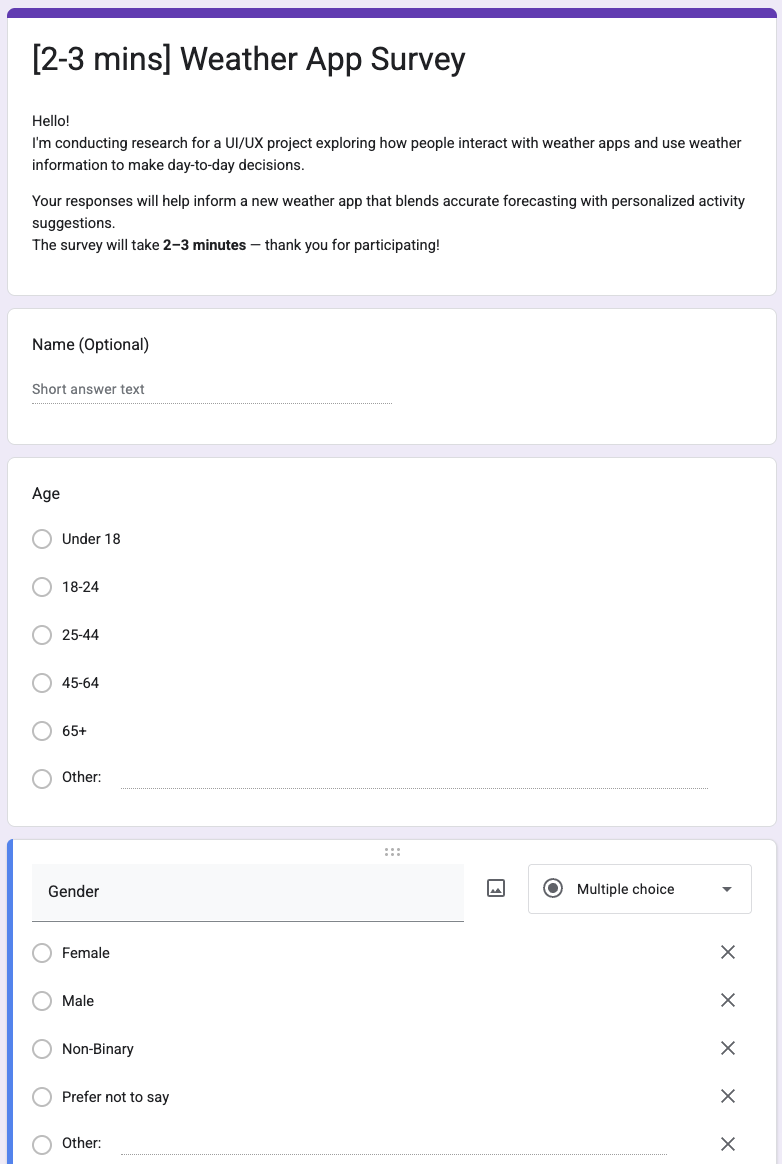The height and width of the screenshot is (1164, 782).
Task: Pick the 25-44 age option
Action: [42, 635]
